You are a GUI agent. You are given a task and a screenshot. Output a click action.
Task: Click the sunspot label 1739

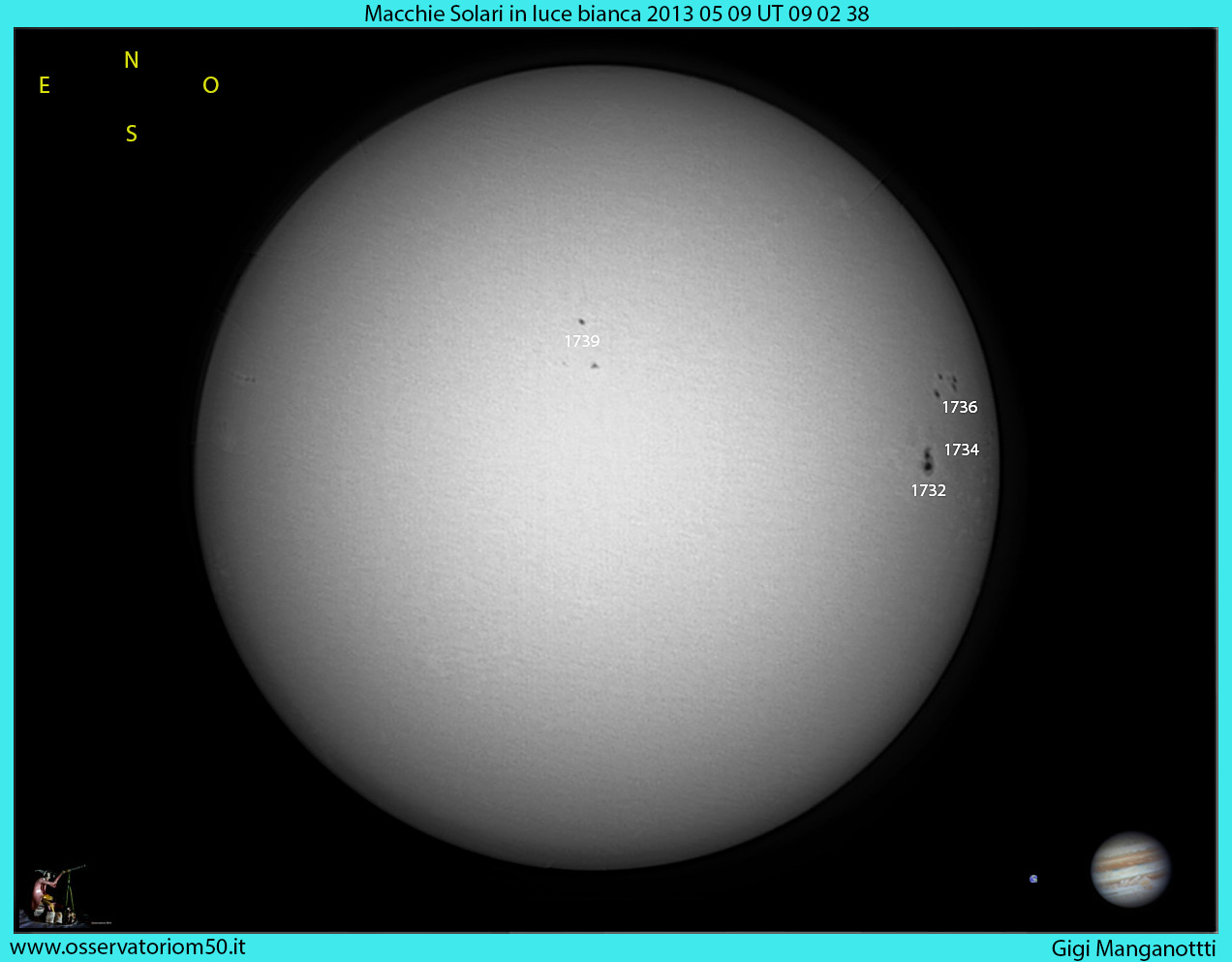[582, 341]
